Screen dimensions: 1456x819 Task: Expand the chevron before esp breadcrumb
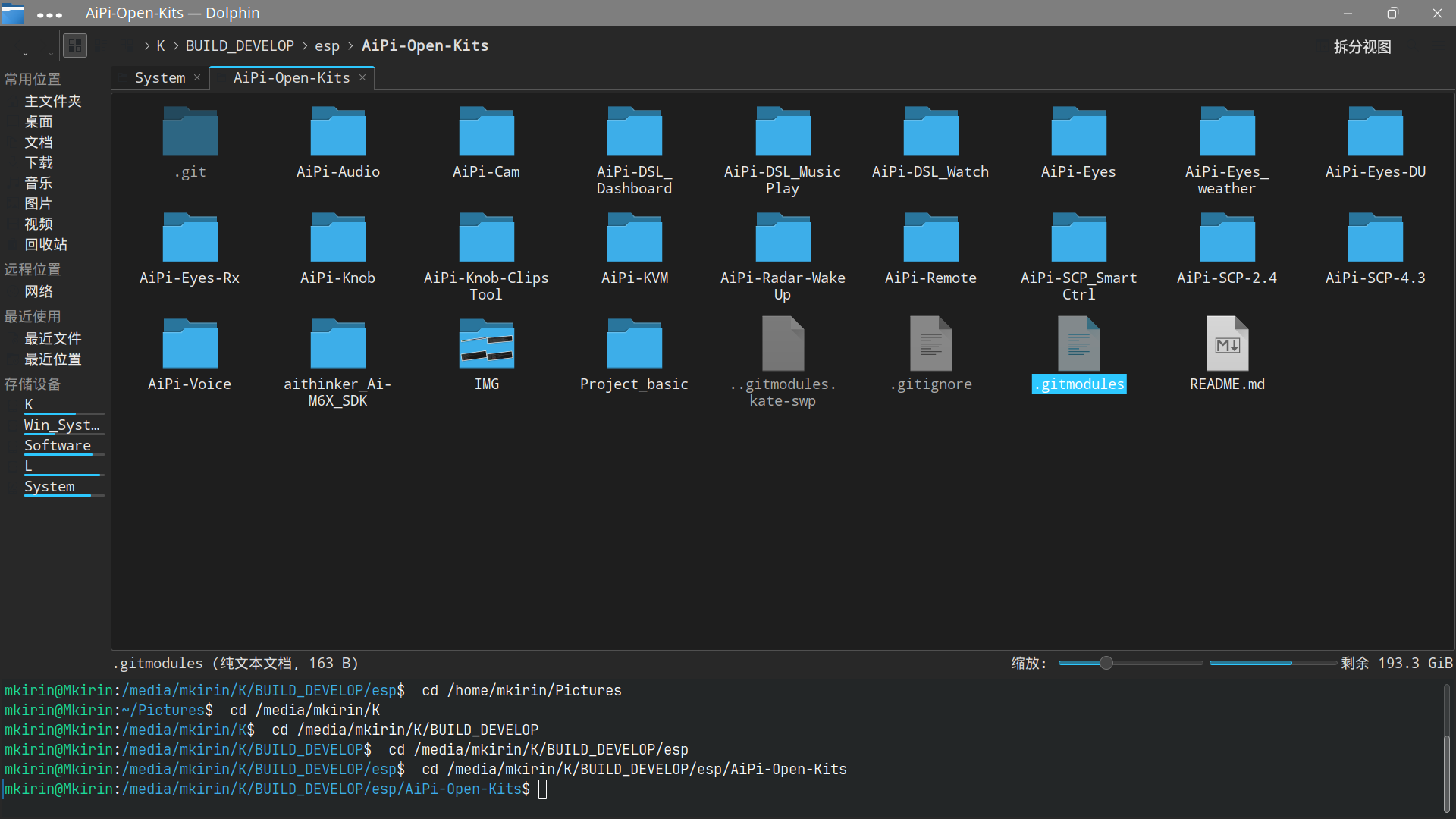point(305,45)
